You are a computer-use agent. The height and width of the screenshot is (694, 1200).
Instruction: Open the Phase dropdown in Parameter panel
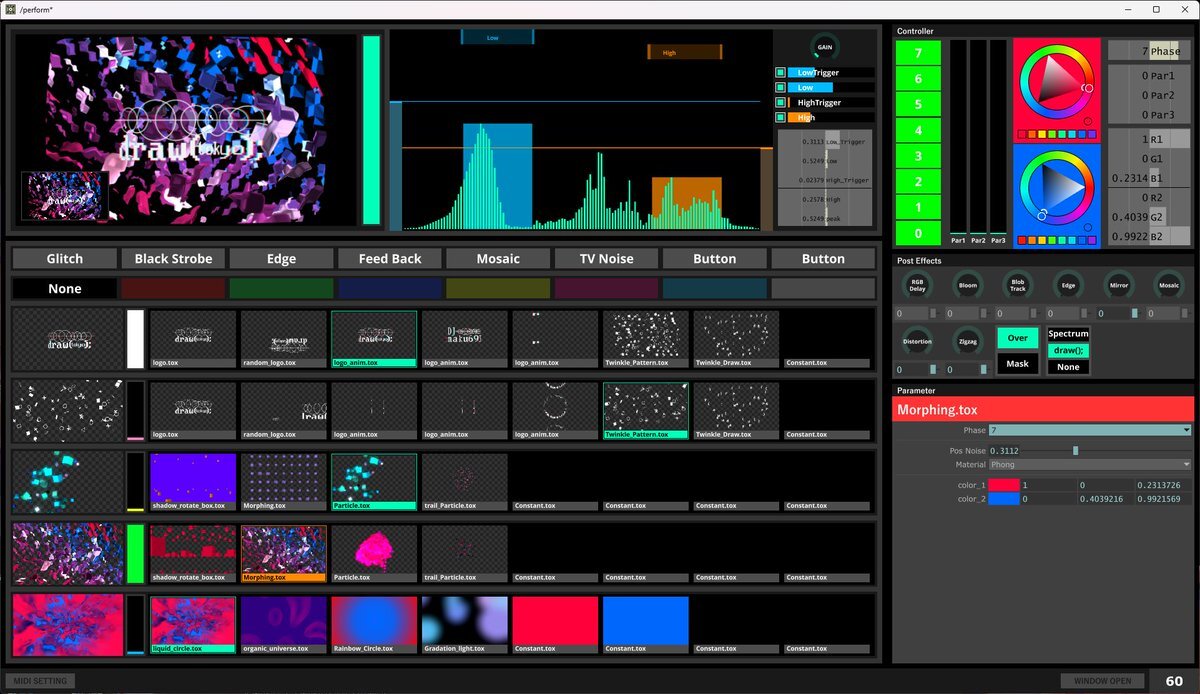coord(1090,430)
